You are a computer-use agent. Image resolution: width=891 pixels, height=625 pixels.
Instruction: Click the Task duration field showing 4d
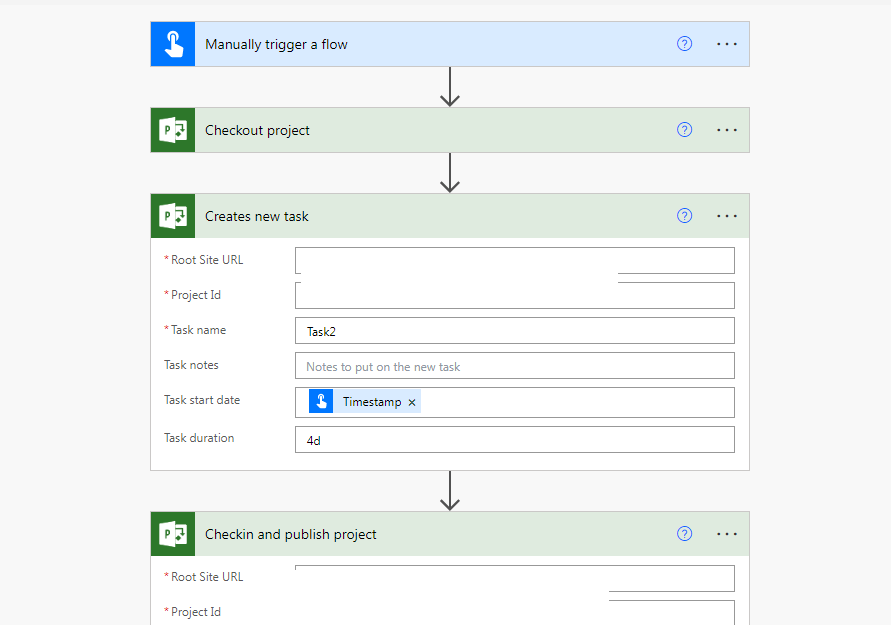coord(514,438)
